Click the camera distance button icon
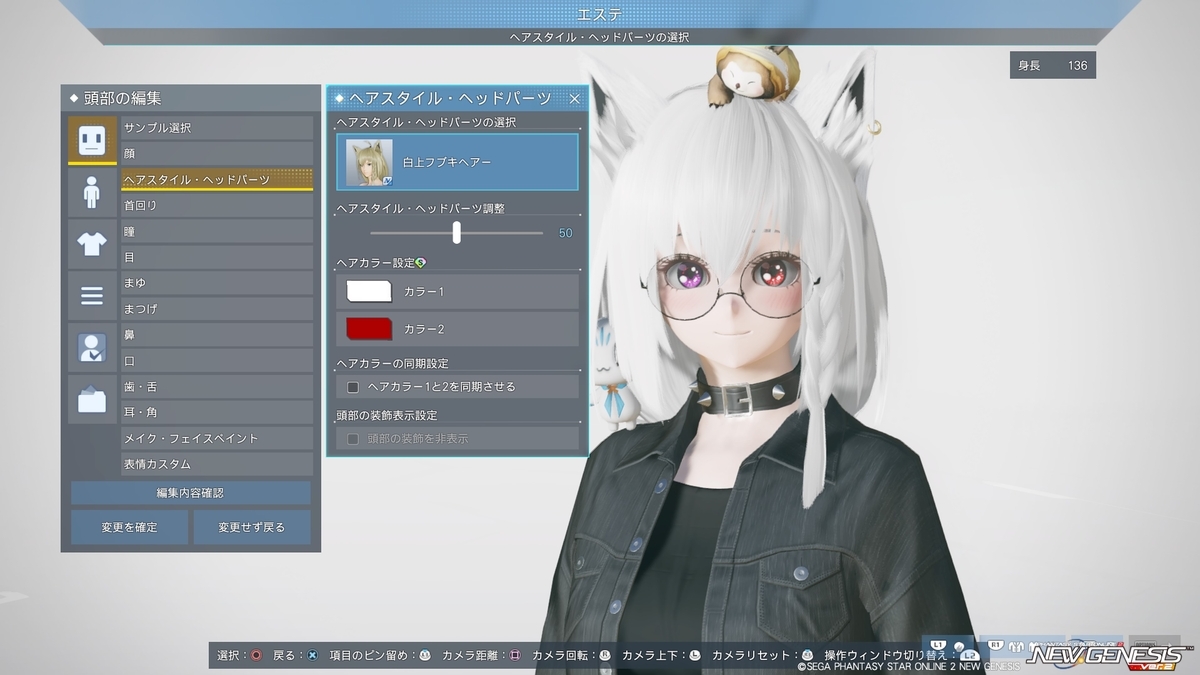 tap(515, 655)
